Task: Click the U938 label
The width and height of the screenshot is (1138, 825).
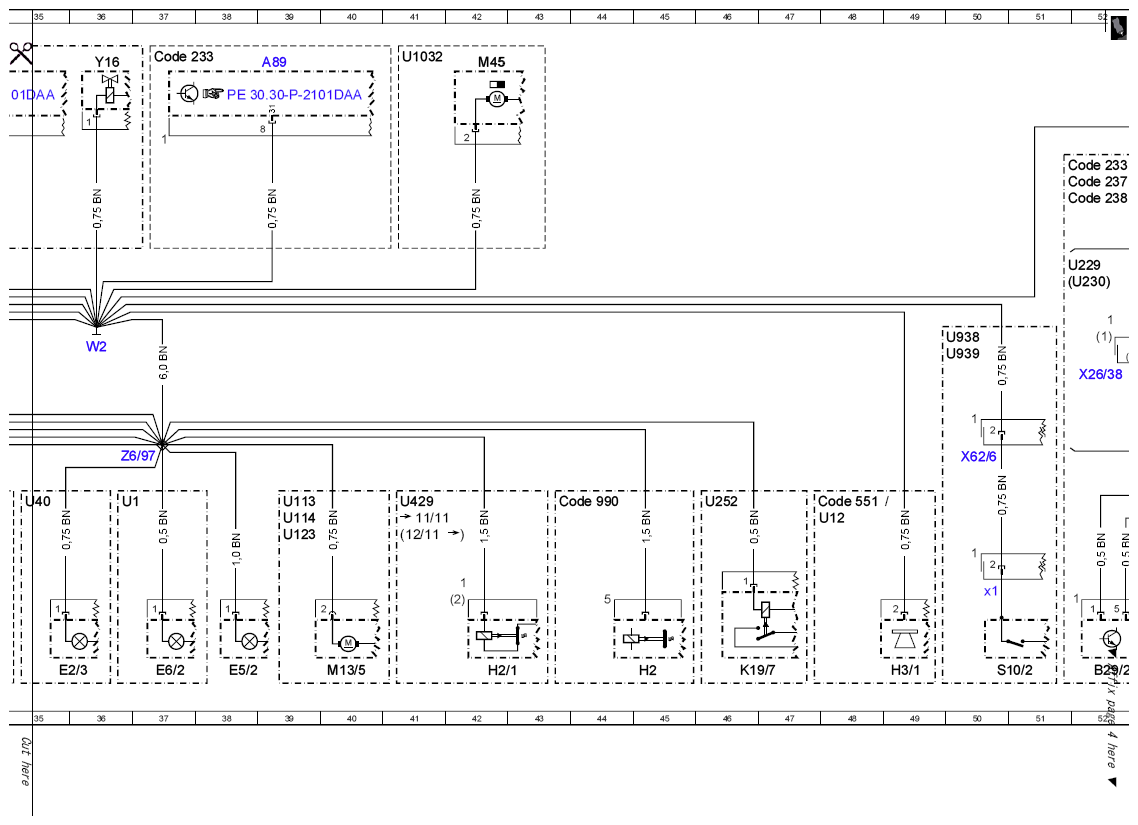Action: [962, 337]
